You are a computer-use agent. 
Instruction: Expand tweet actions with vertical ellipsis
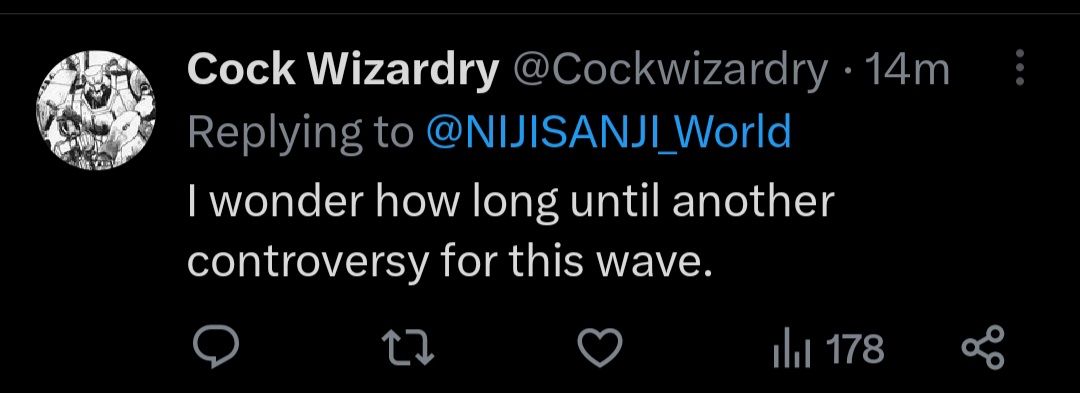tap(1021, 67)
